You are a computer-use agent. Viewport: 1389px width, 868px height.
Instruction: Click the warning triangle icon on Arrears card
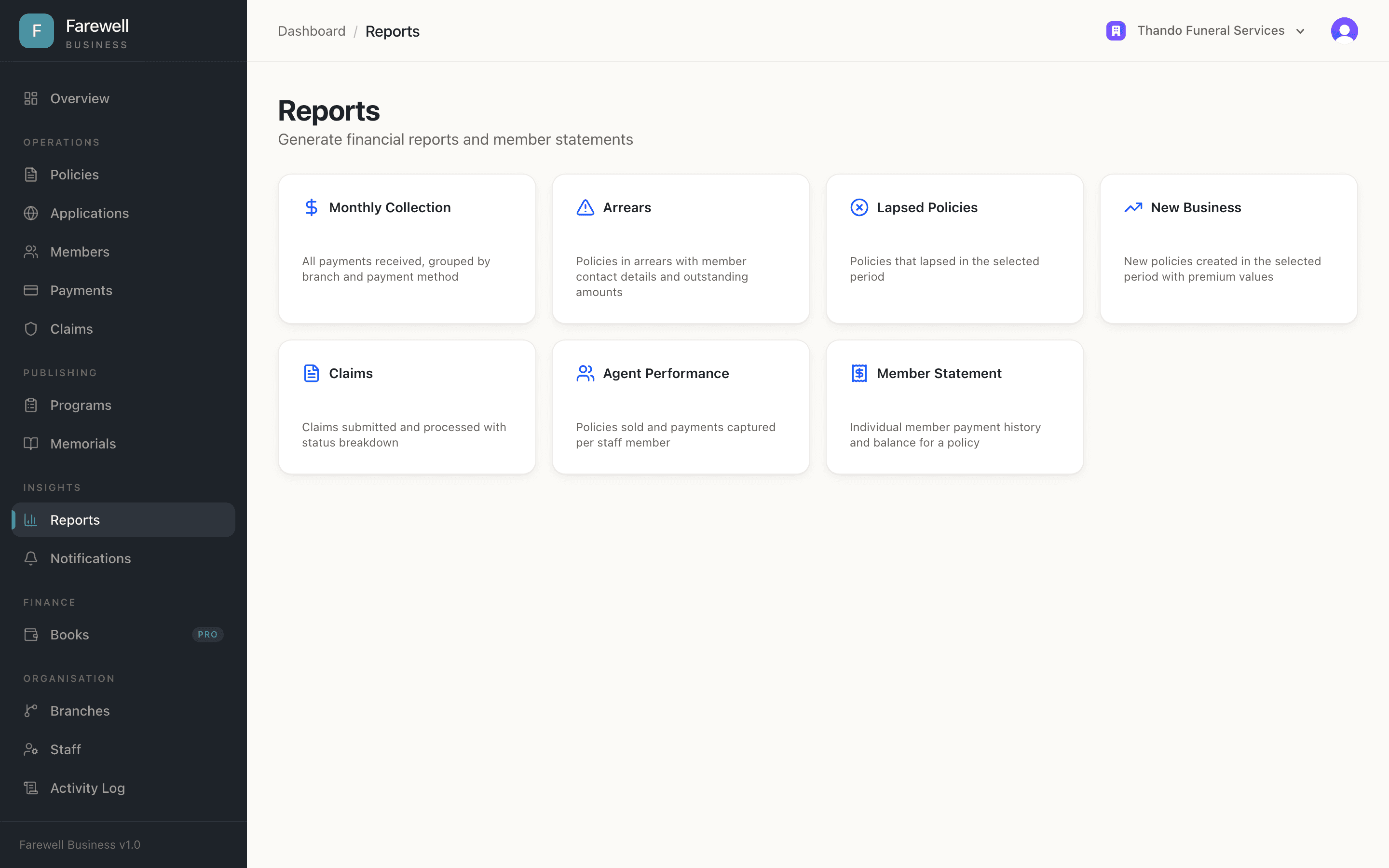585,207
